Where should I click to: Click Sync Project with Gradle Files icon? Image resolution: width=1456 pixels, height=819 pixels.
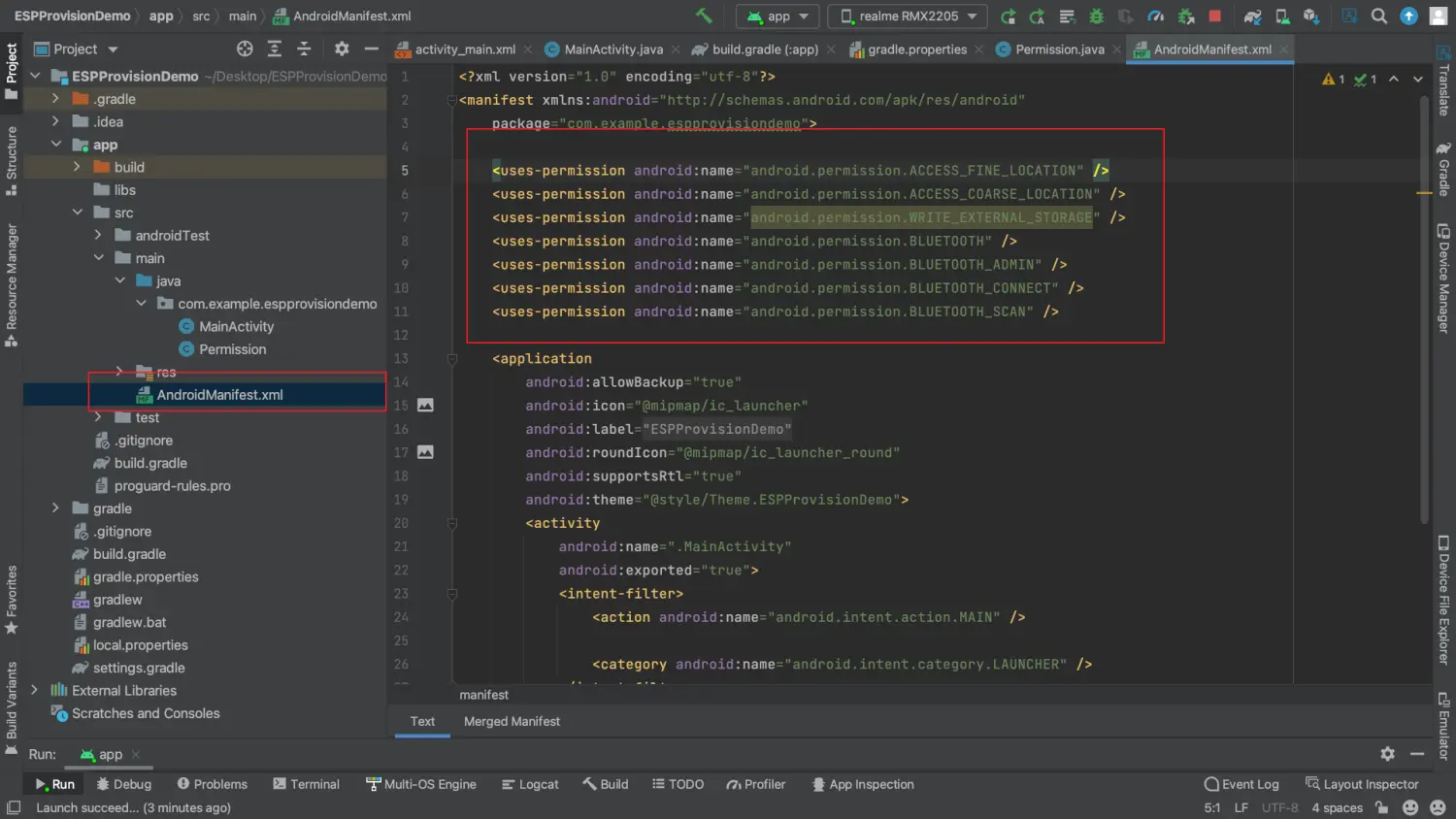coord(1253,16)
